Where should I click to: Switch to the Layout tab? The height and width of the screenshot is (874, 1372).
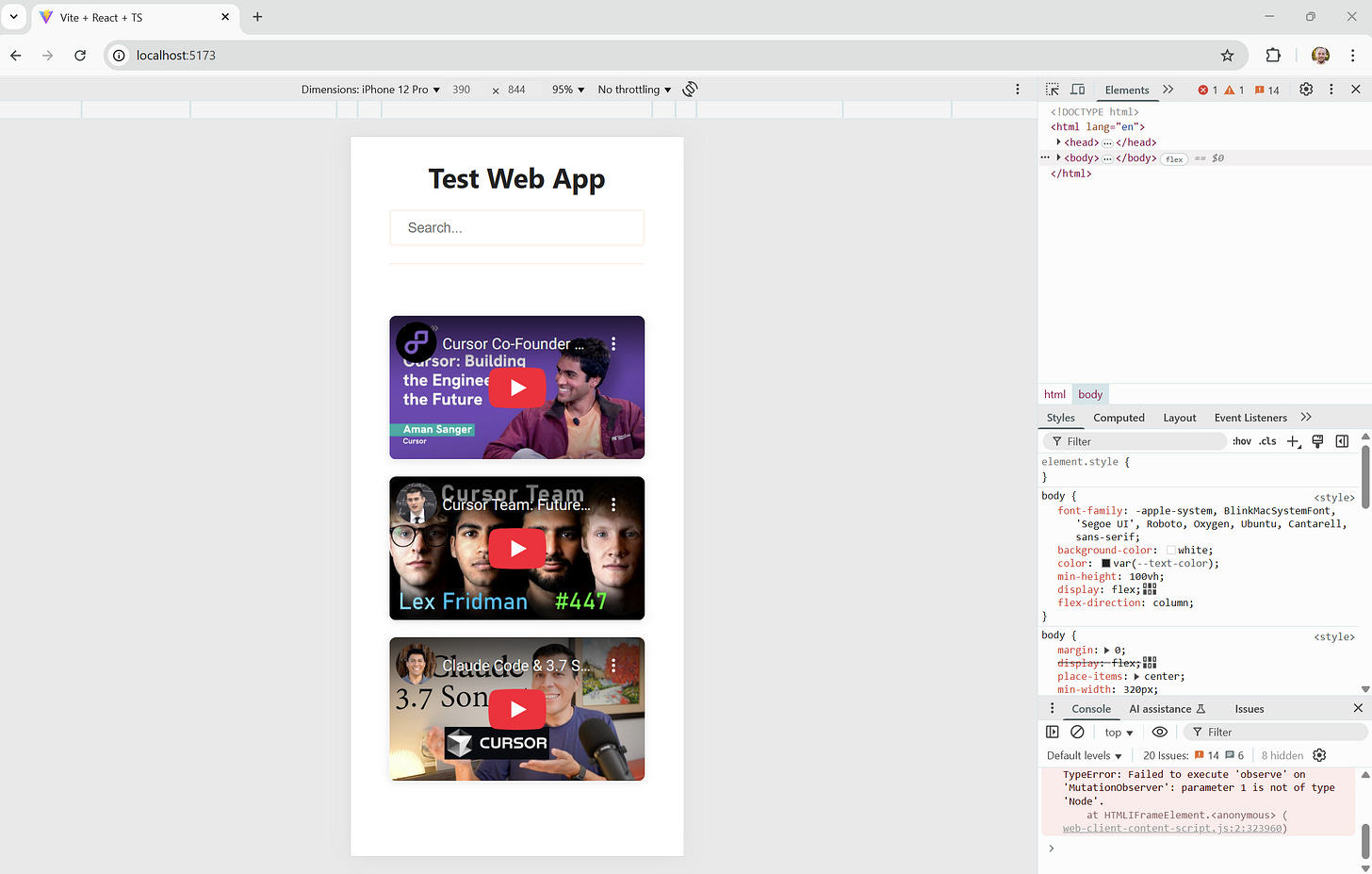[x=1180, y=418]
